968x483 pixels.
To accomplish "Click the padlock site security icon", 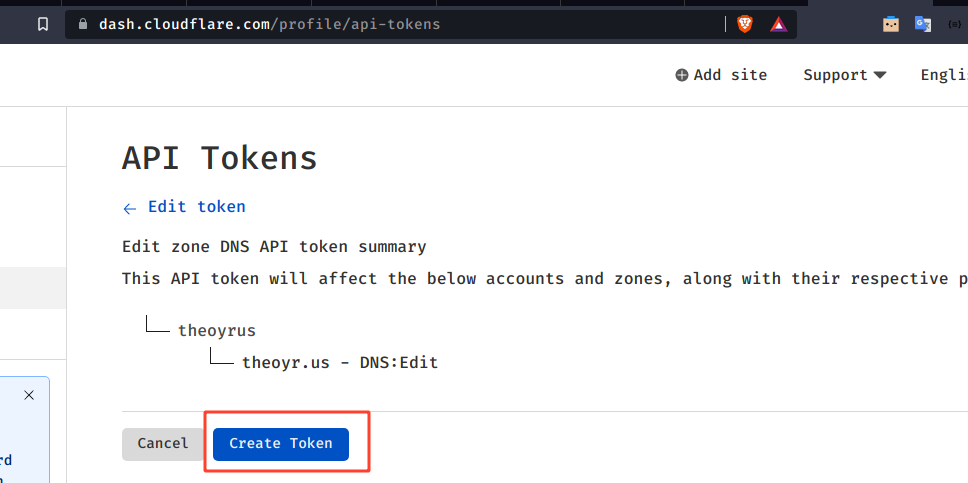I will (x=84, y=24).
